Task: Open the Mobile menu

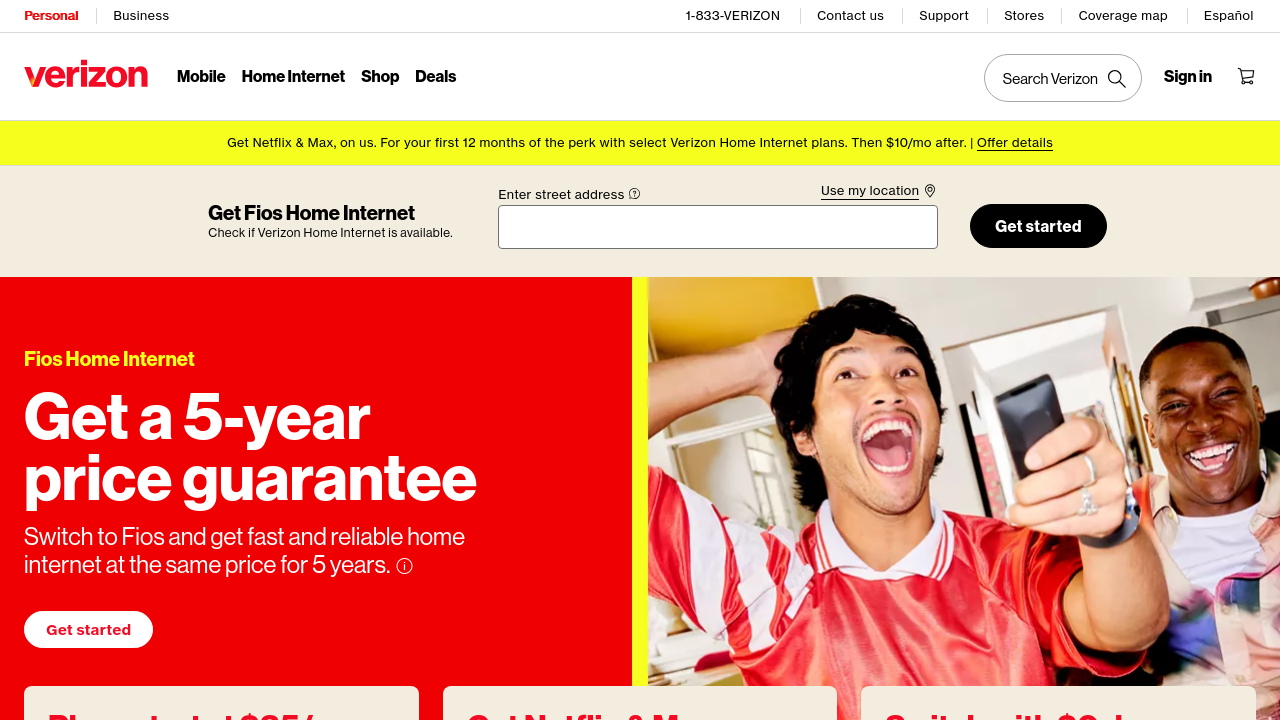Action: point(201,76)
